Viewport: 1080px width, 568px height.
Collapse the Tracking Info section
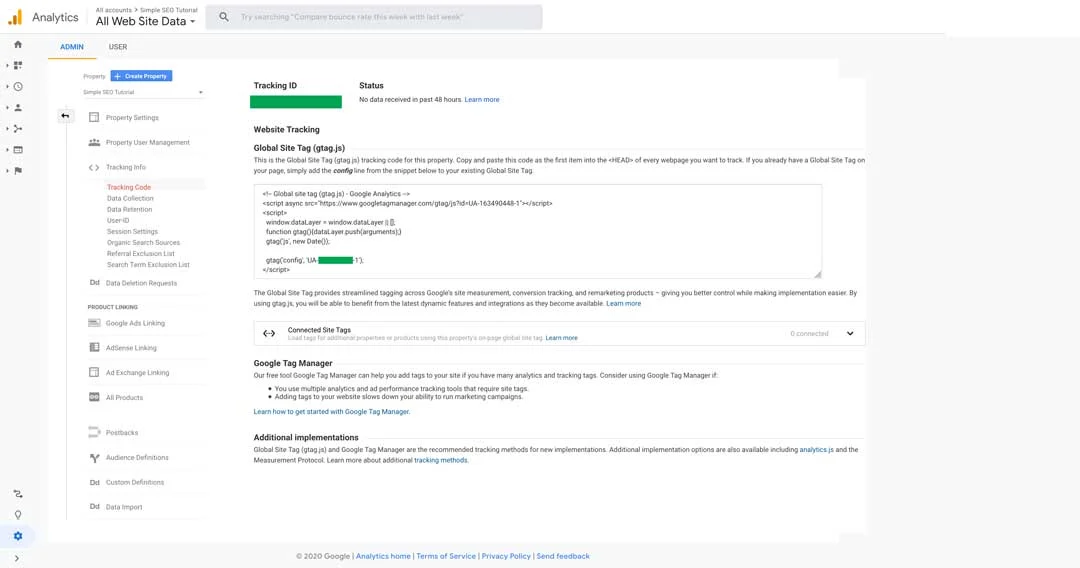pos(125,167)
